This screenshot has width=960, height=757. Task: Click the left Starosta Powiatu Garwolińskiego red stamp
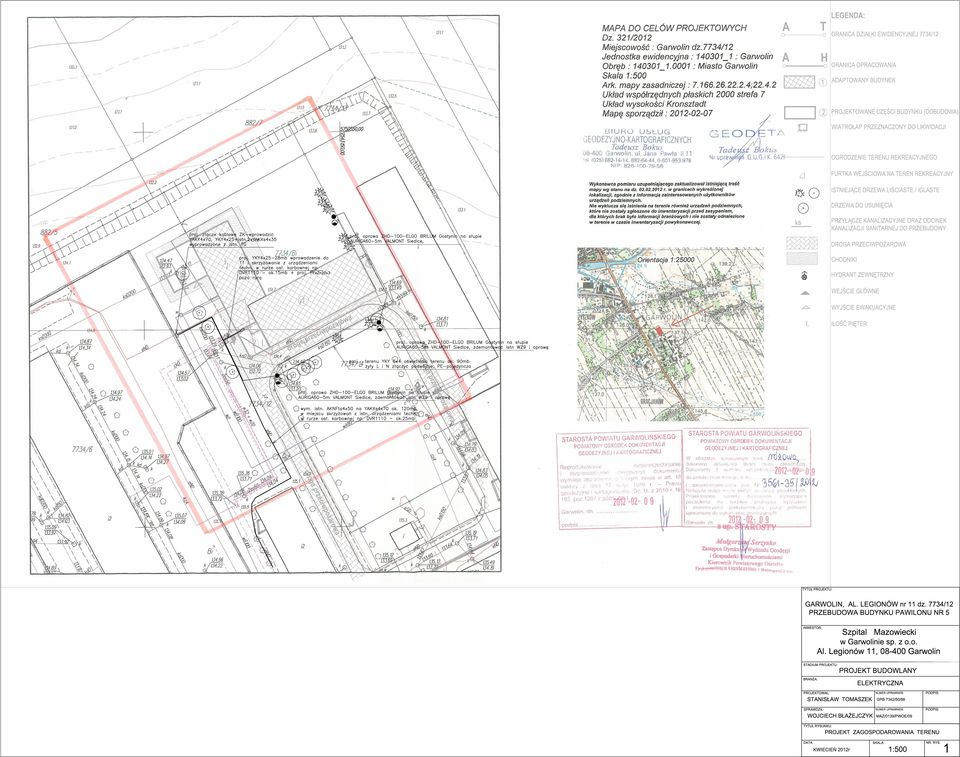[619, 481]
